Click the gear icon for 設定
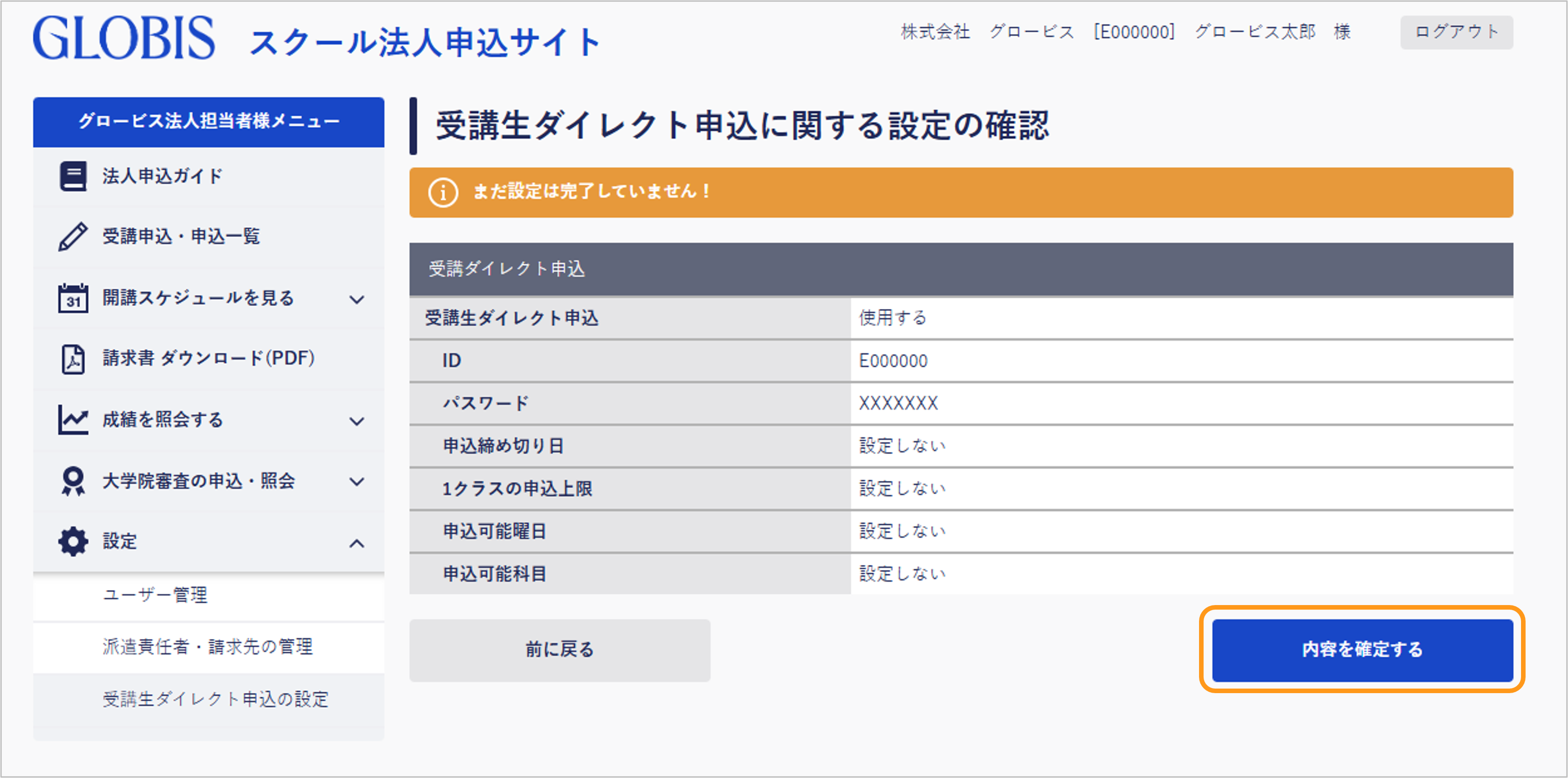This screenshot has height=778, width=1568. 73,541
